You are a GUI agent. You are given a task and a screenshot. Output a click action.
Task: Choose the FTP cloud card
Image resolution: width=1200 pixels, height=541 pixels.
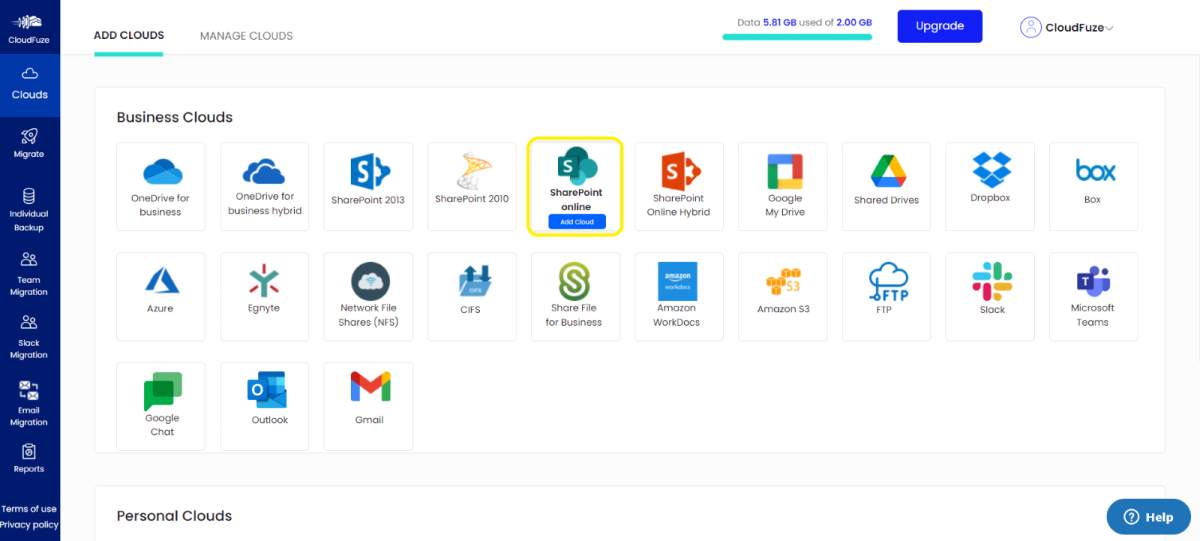[886, 296]
